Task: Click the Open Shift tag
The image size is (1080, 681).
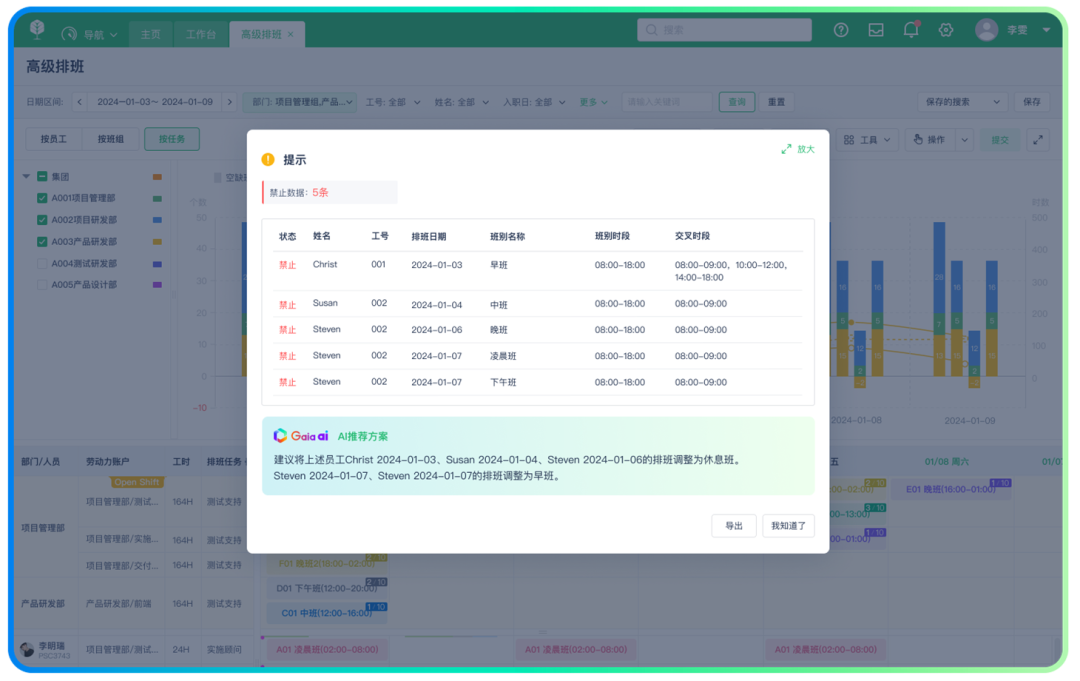Action: click(136, 482)
